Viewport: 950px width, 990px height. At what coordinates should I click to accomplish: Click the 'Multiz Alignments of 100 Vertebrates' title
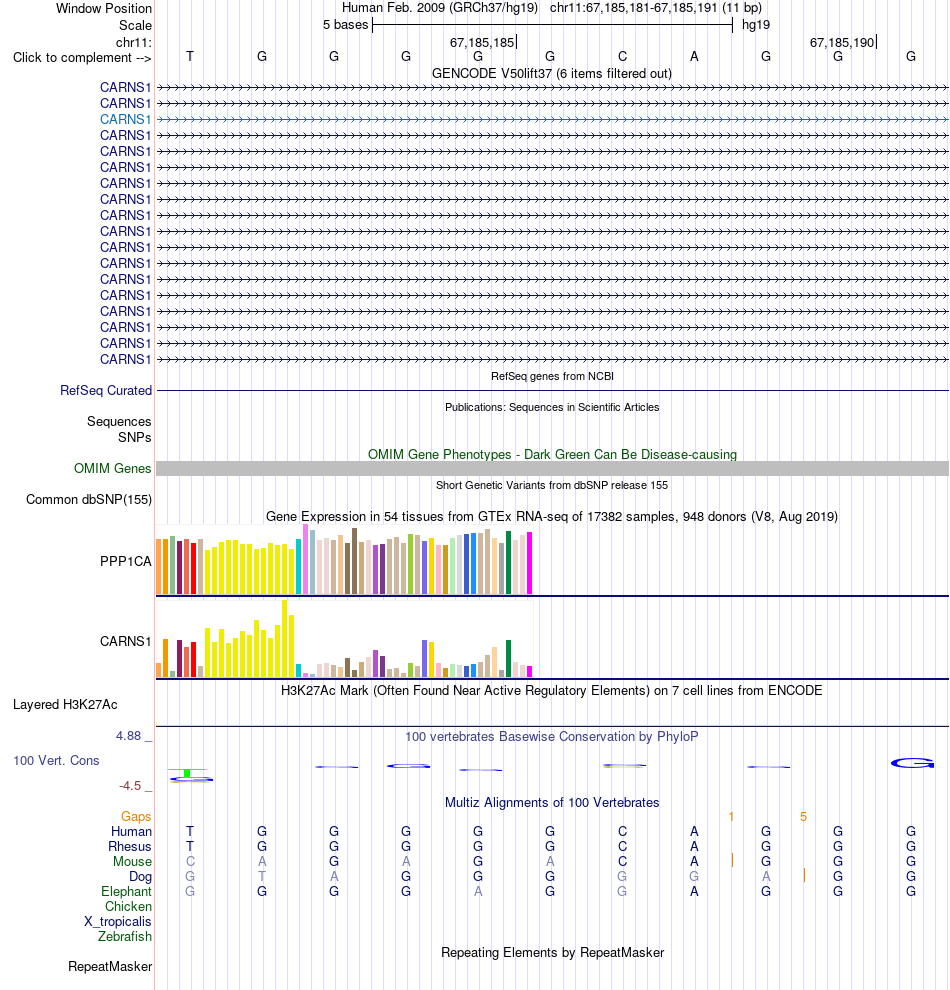(552, 802)
